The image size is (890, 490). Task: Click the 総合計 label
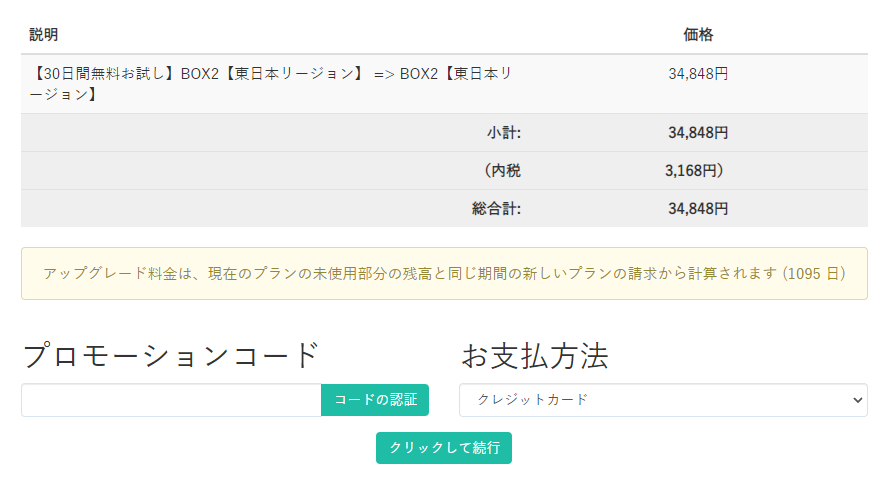click(x=496, y=209)
